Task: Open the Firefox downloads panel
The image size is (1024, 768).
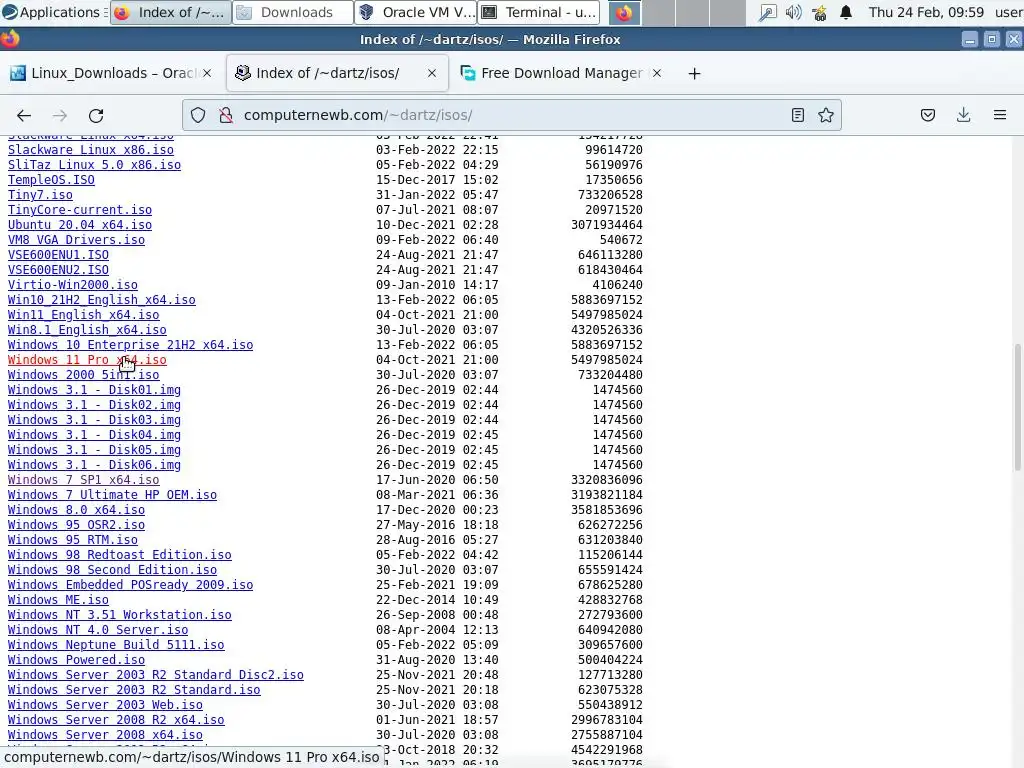Action: (x=963, y=116)
